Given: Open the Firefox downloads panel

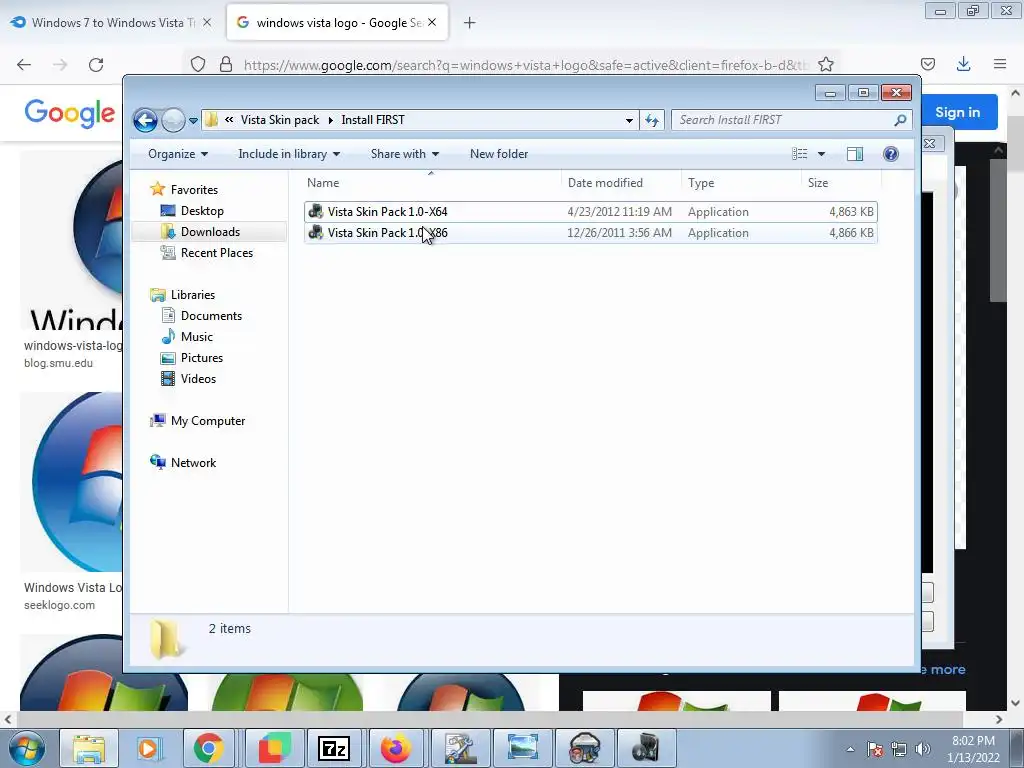Looking at the screenshot, I should point(963,64).
